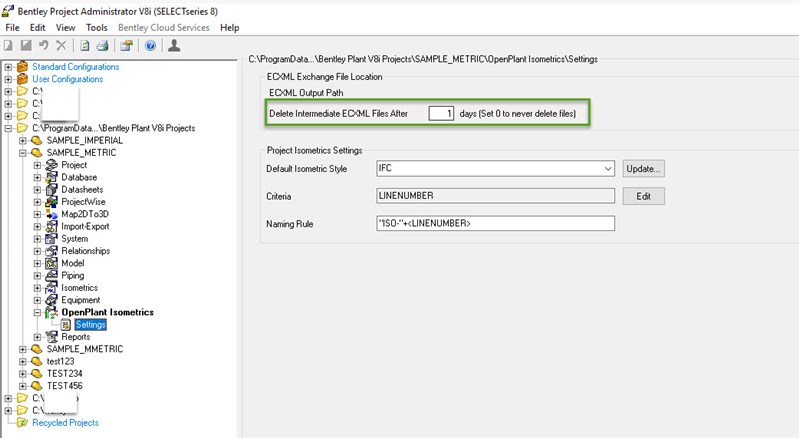Click the Project node icon

[x=51, y=165]
